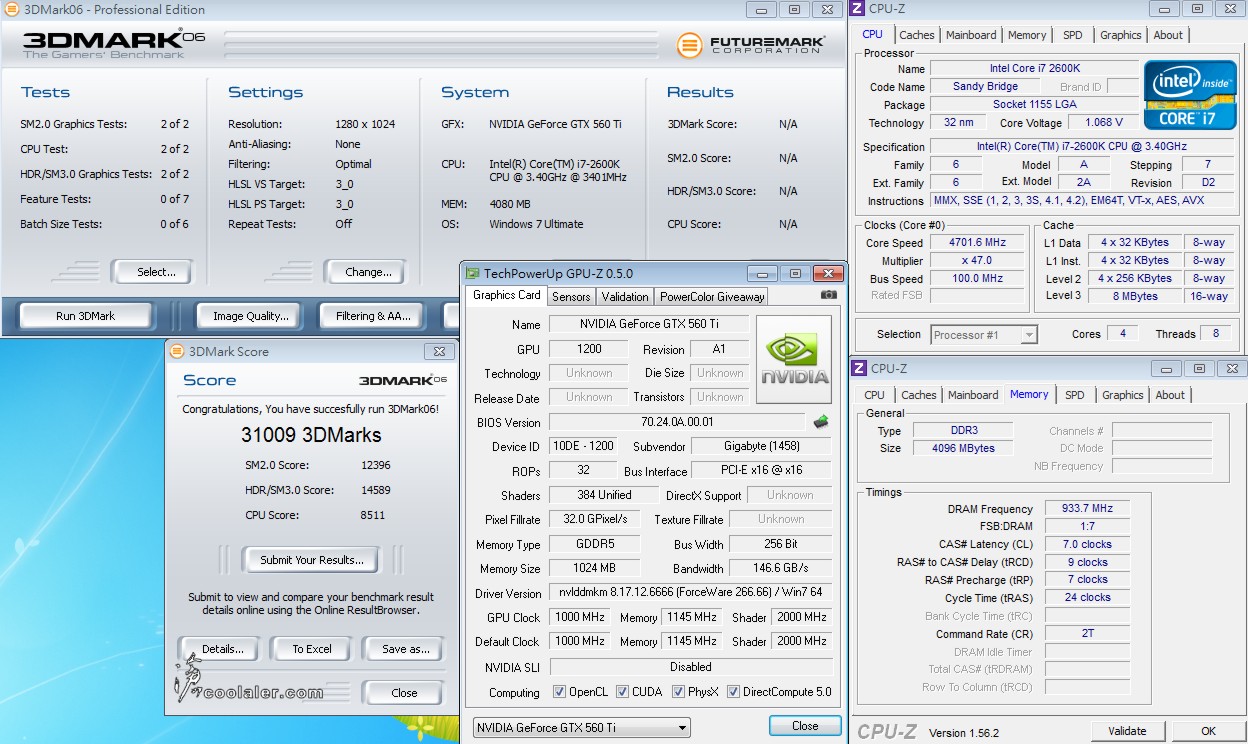The image size is (1248, 744).
Task: Click the Instructions field in CPU-Z
Action: point(1084,201)
